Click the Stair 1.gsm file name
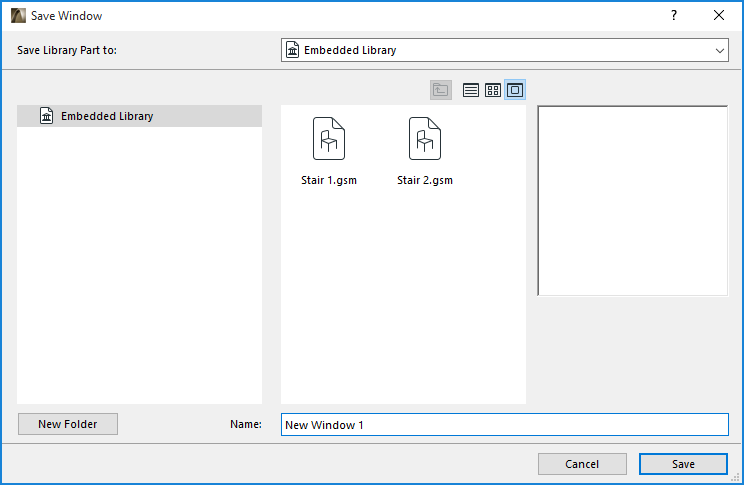 click(x=329, y=180)
